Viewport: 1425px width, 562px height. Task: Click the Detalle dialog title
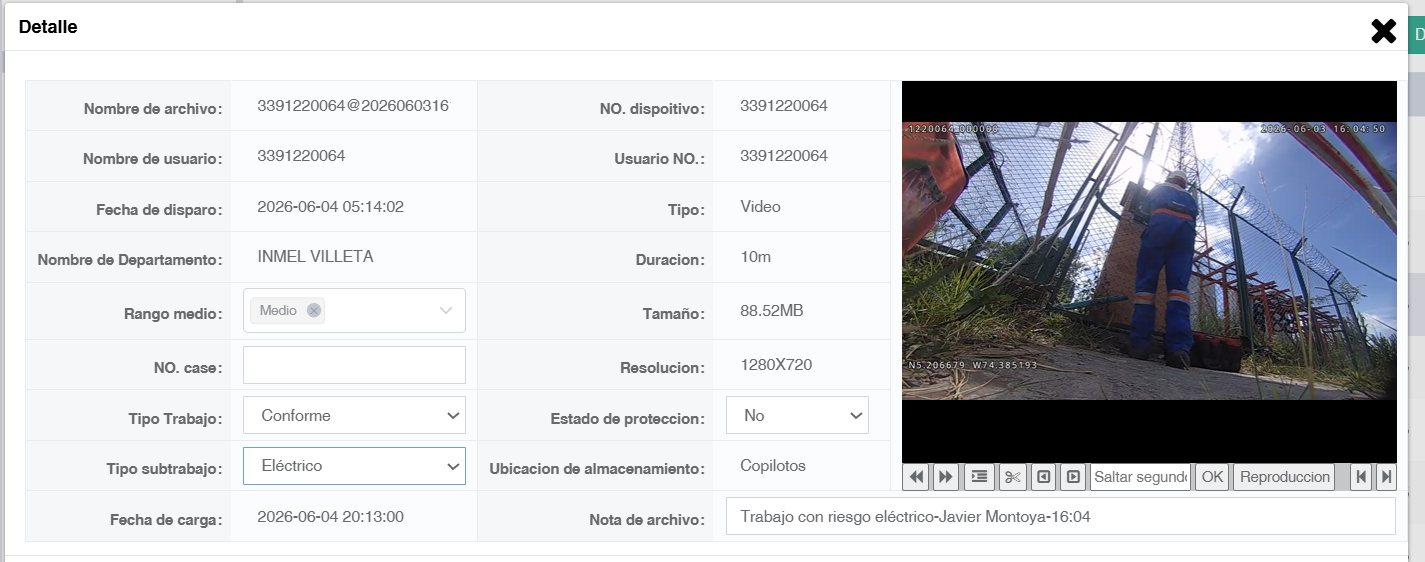coord(48,28)
